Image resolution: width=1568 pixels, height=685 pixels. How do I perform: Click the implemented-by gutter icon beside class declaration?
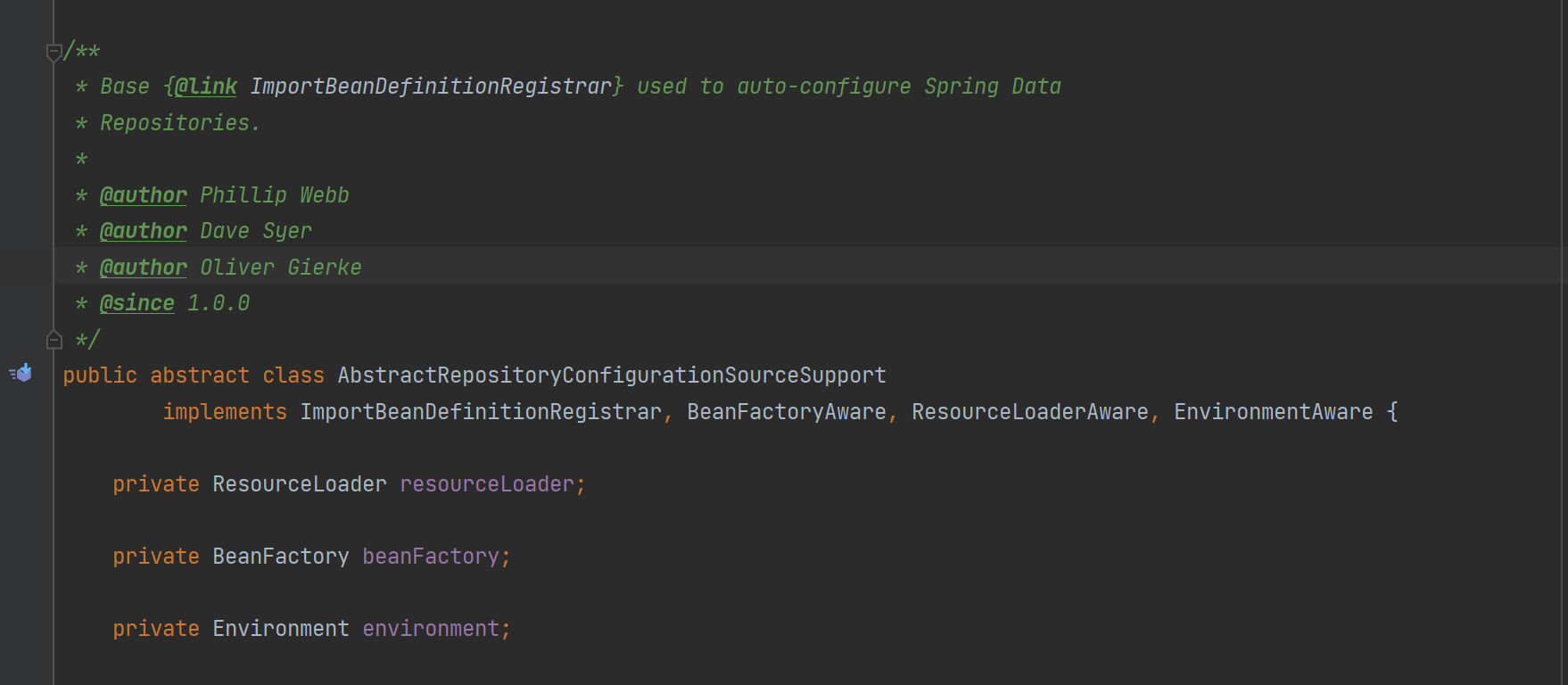pos(21,373)
